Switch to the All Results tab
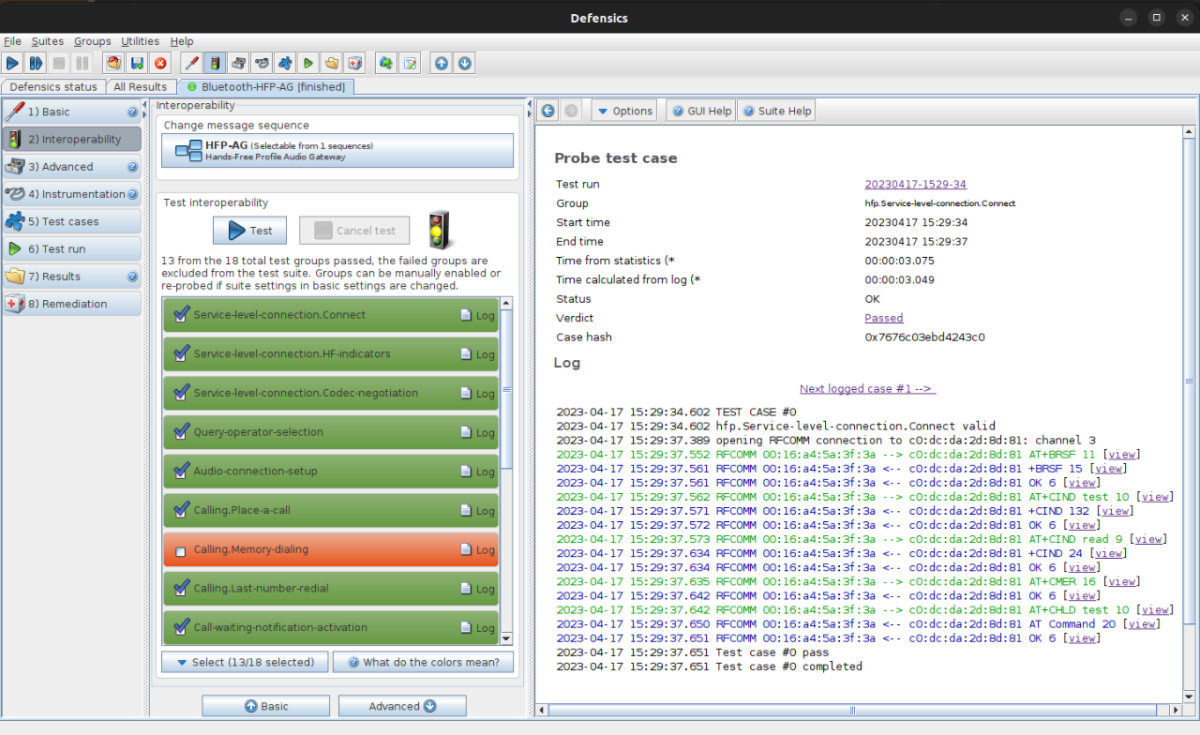Viewport: 1200px width, 735px height. click(x=141, y=86)
